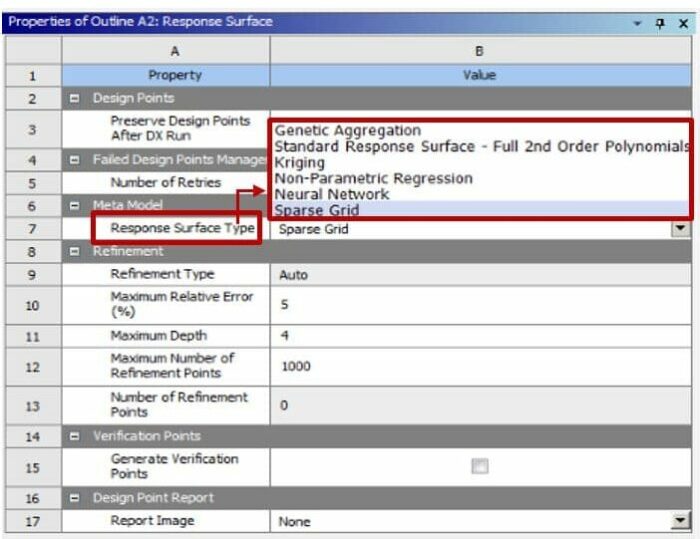Open the panel title bar dropdown arrow
Screen dimensions: 700x539
click(637, 23)
